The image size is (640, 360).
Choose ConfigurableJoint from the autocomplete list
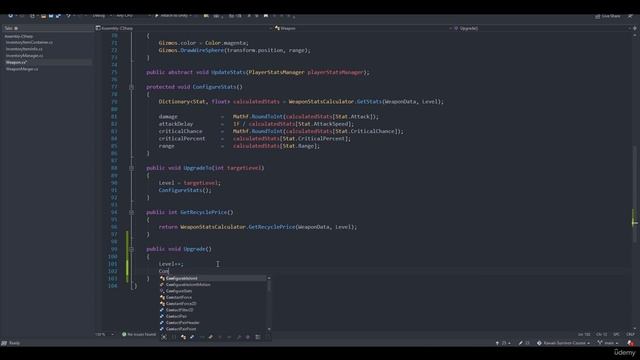(x=213, y=278)
